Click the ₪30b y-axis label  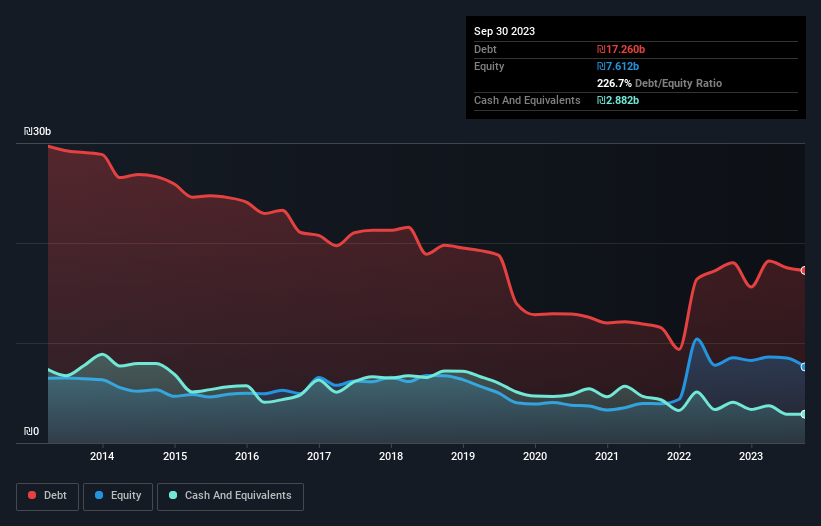(x=37, y=131)
